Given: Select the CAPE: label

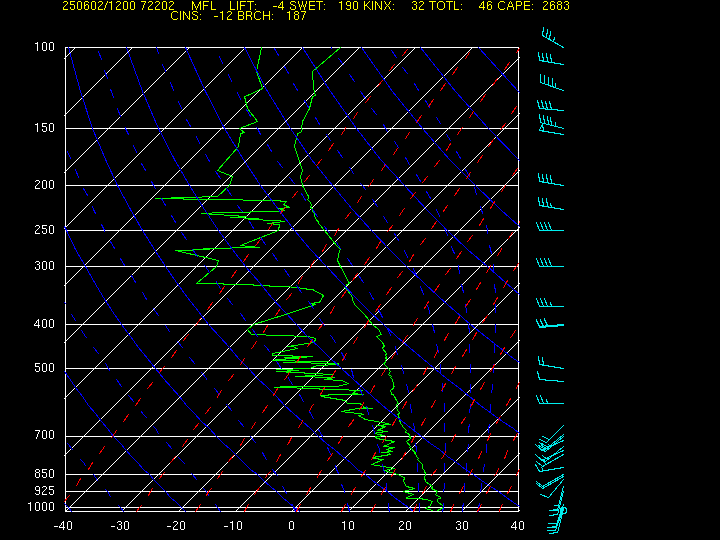Looking at the screenshot, I should pos(517,6).
